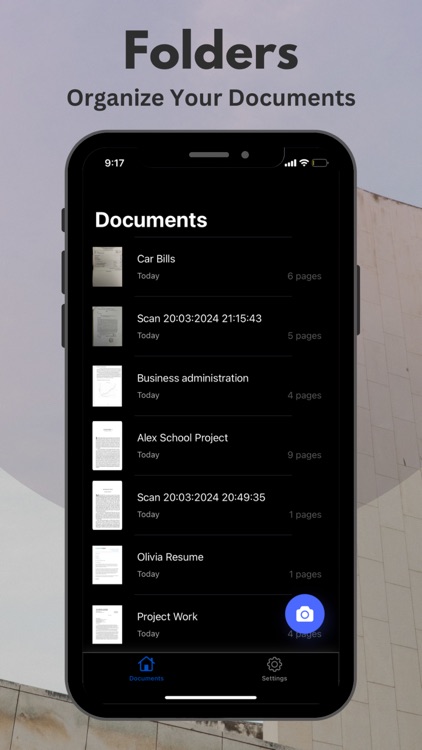Click the 9 pages count
The width and height of the screenshot is (422, 750).
[x=304, y=455]
